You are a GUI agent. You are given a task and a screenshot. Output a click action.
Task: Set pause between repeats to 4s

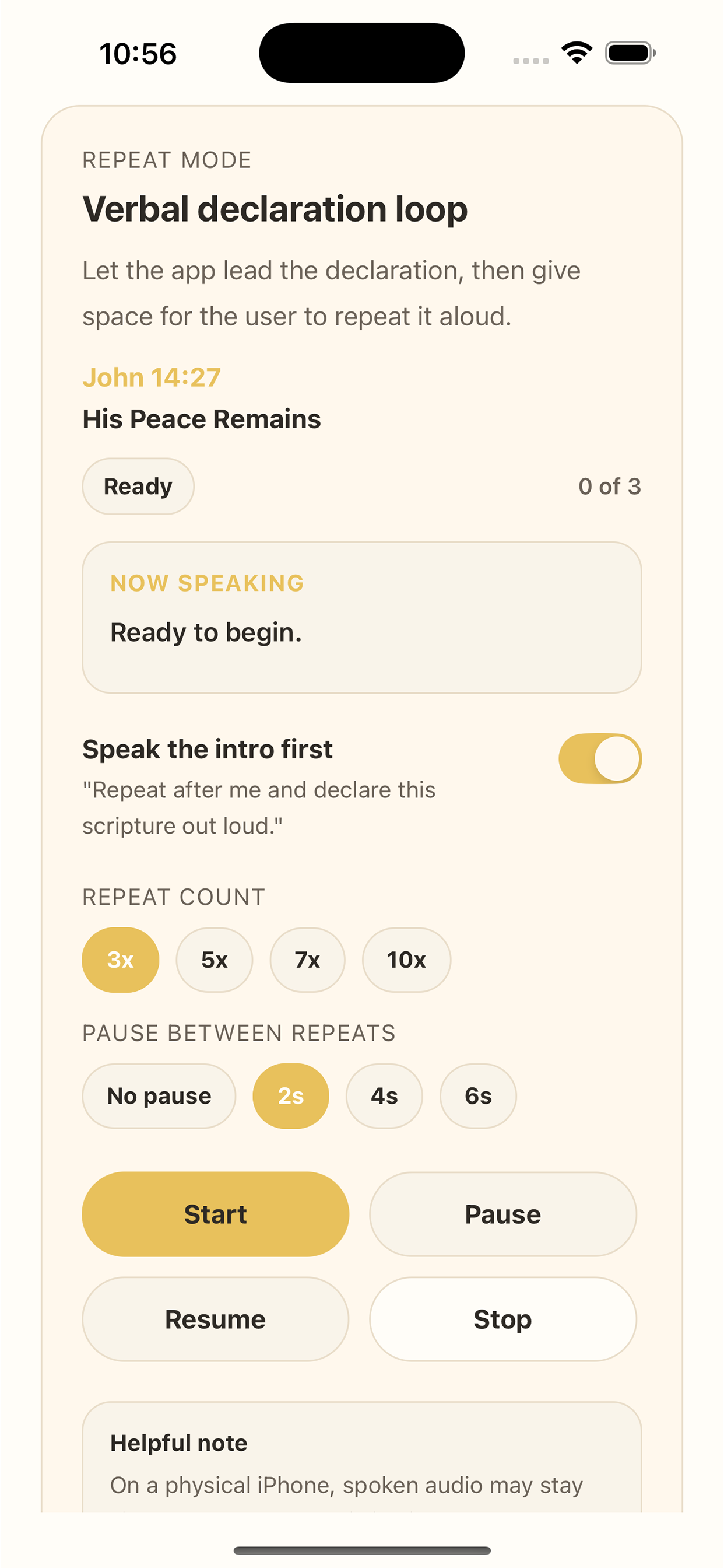tap(384, 1096)
